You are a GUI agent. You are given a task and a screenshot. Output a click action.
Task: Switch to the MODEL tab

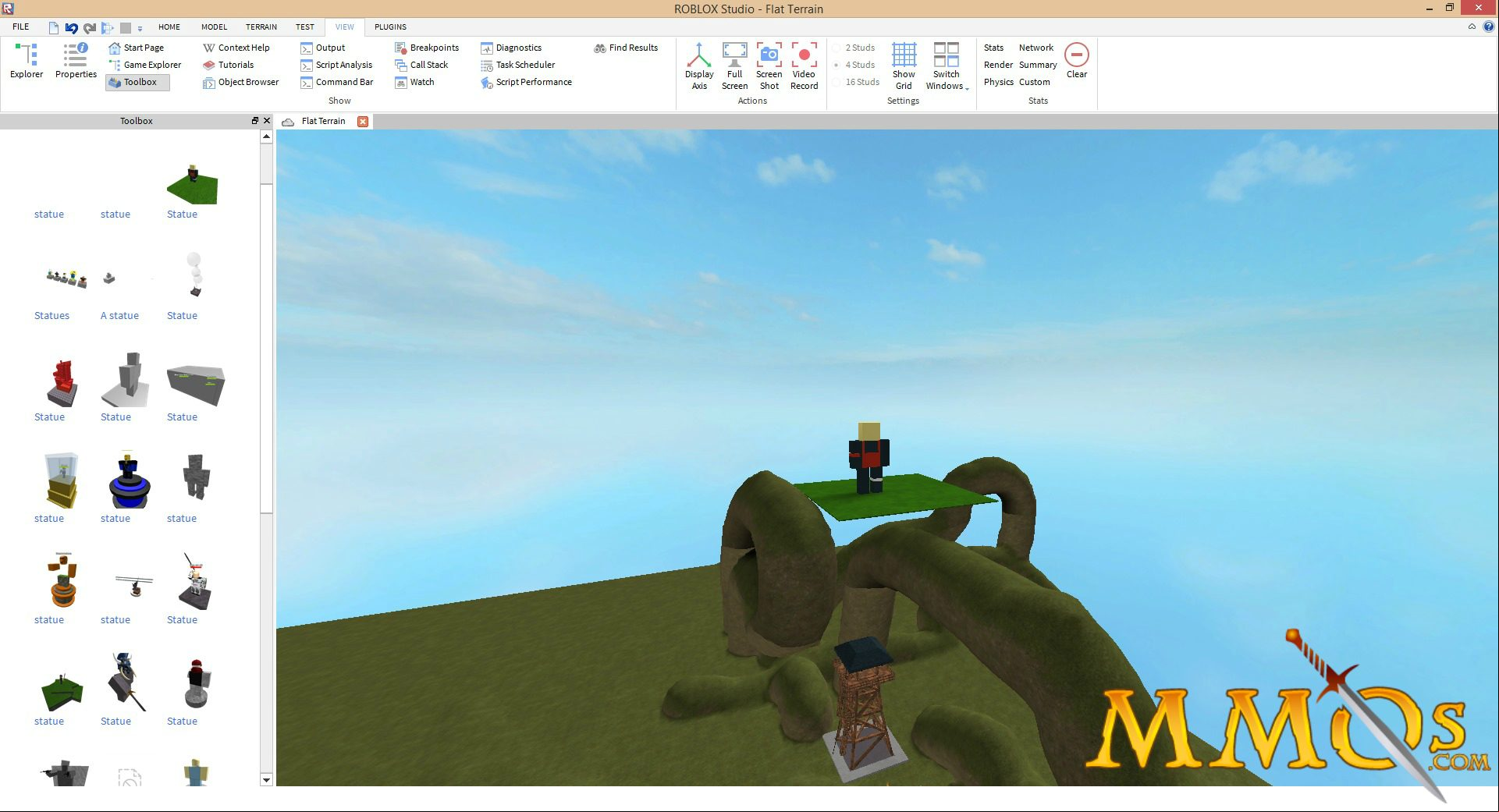click(x=214, y=27)
